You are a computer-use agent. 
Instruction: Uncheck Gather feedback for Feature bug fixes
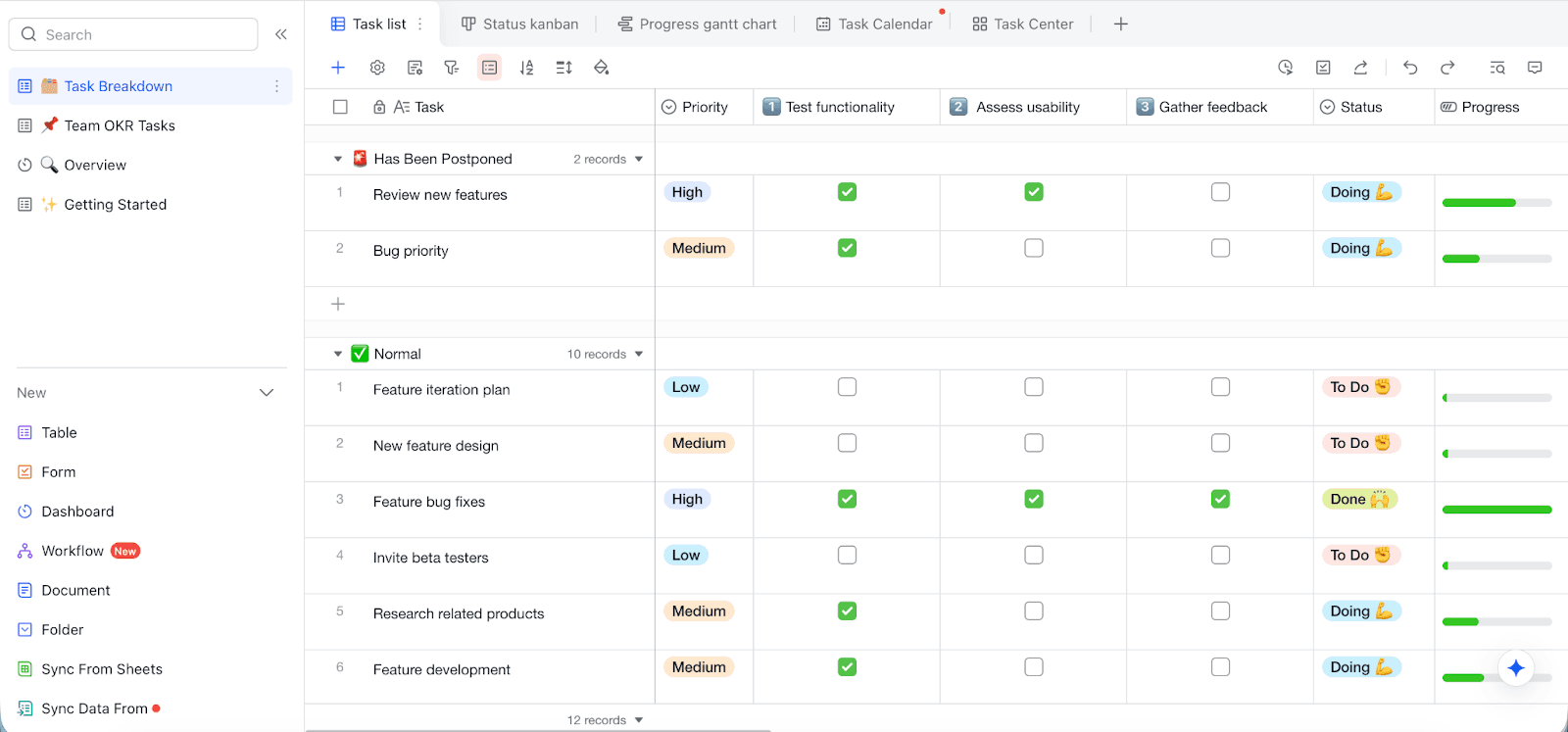tap(1220, 499)
